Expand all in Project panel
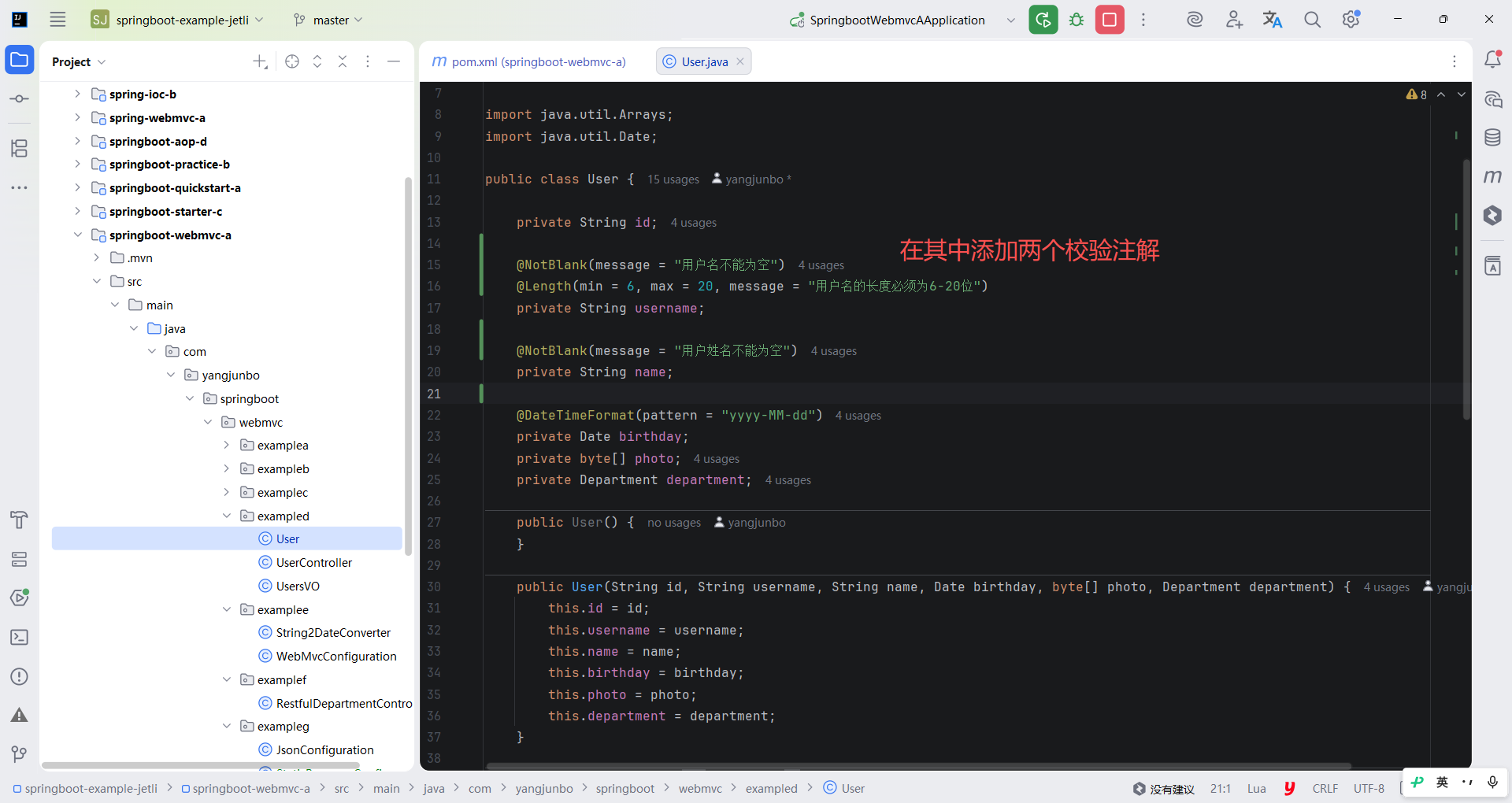 317,61
